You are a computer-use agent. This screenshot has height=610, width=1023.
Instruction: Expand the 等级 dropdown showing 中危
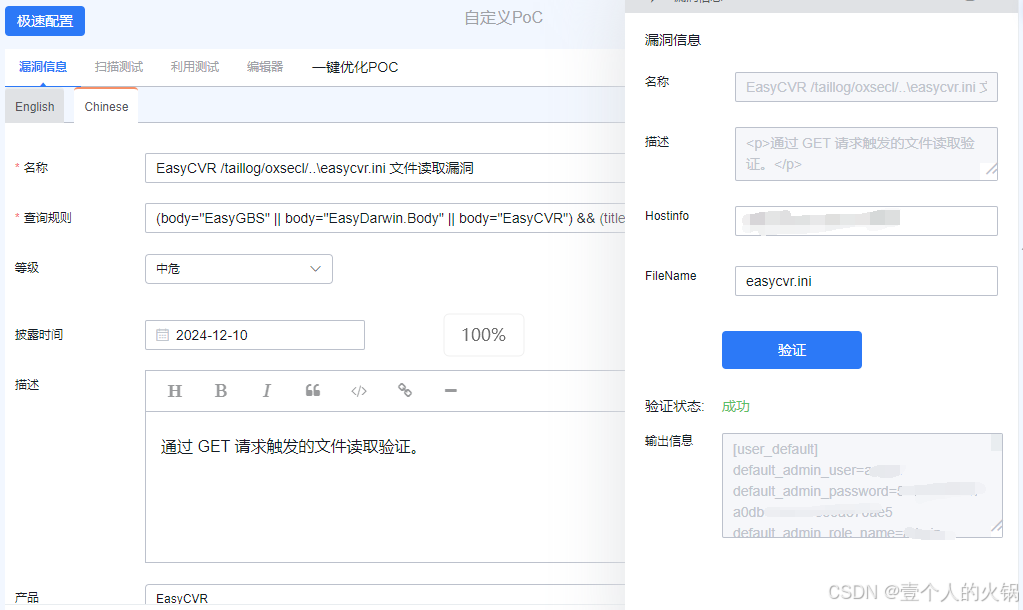pyautogui.click(x=239, y=269)
